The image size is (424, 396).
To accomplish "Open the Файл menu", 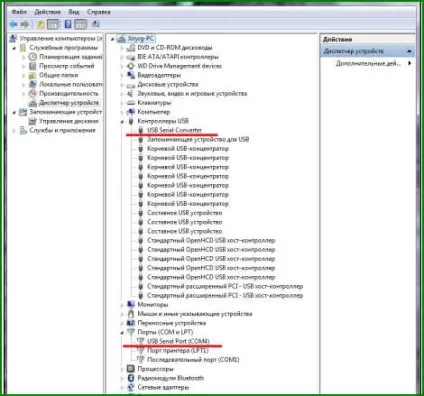I will (19, 12).
